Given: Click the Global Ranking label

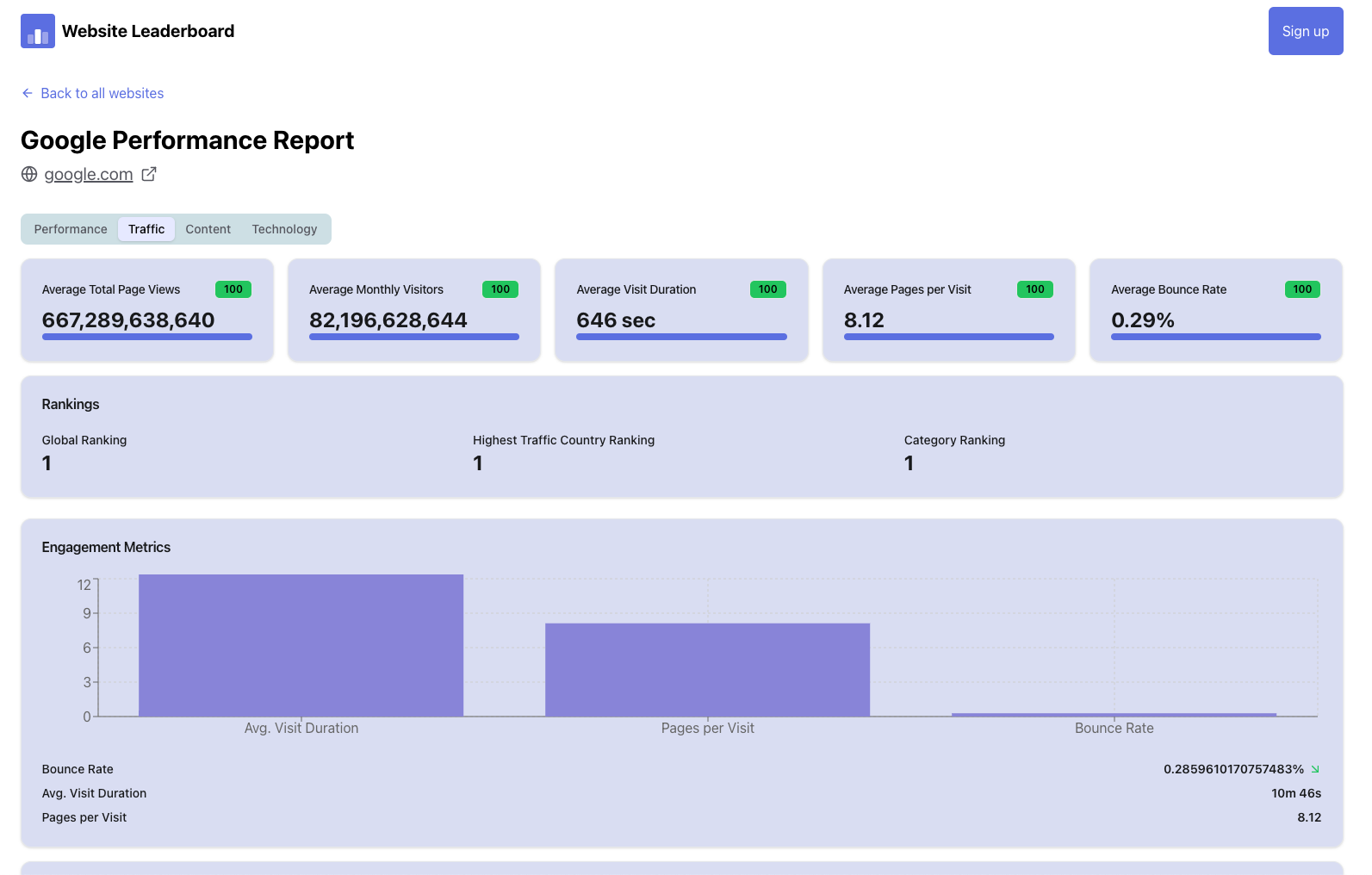Looking at the screenshot, I should tap(84, 440).
